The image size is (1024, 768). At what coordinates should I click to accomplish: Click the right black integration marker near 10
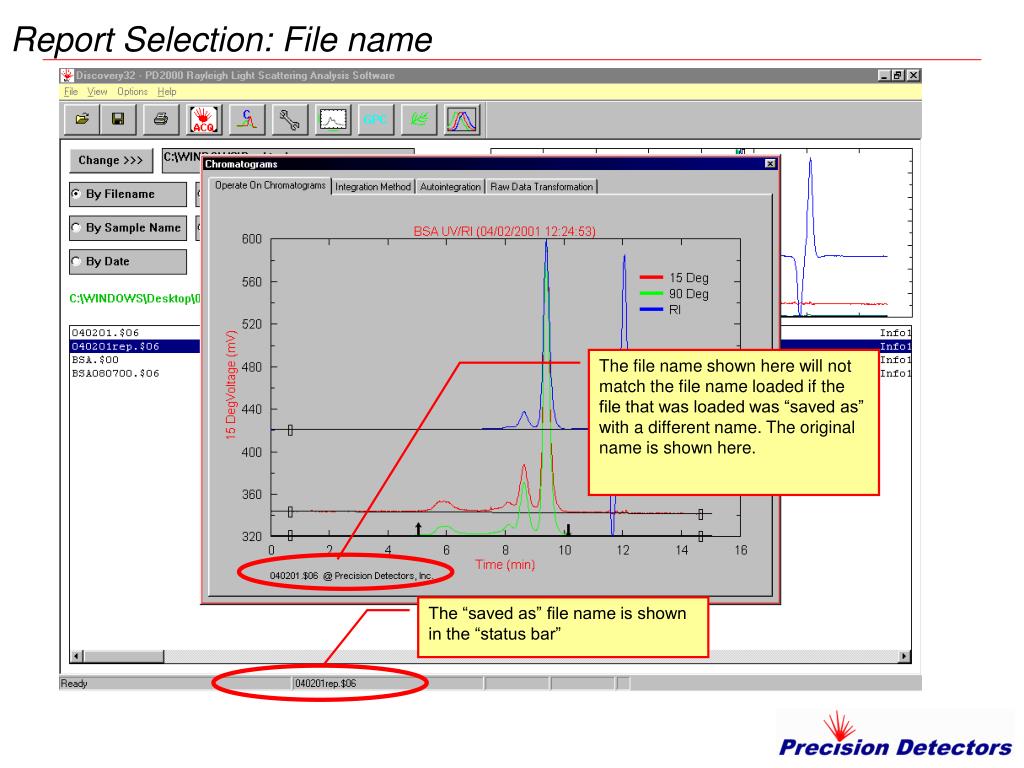(568, 529)
